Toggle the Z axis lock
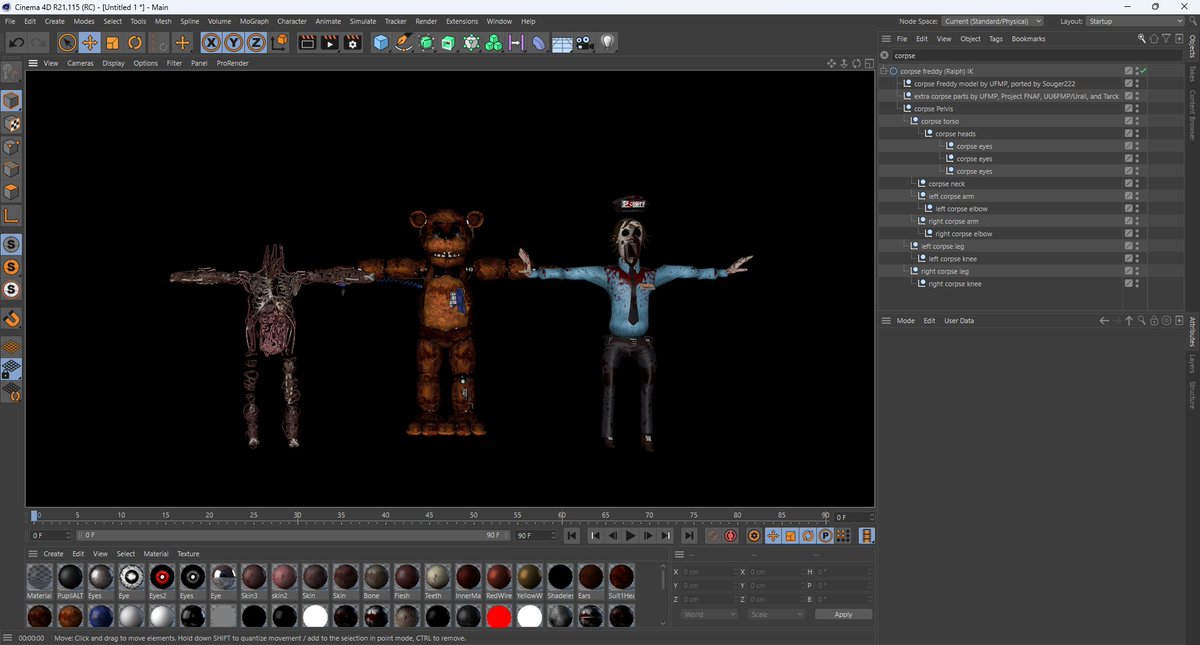Viewport: 1200px width, 645px height. click(256, 42)
